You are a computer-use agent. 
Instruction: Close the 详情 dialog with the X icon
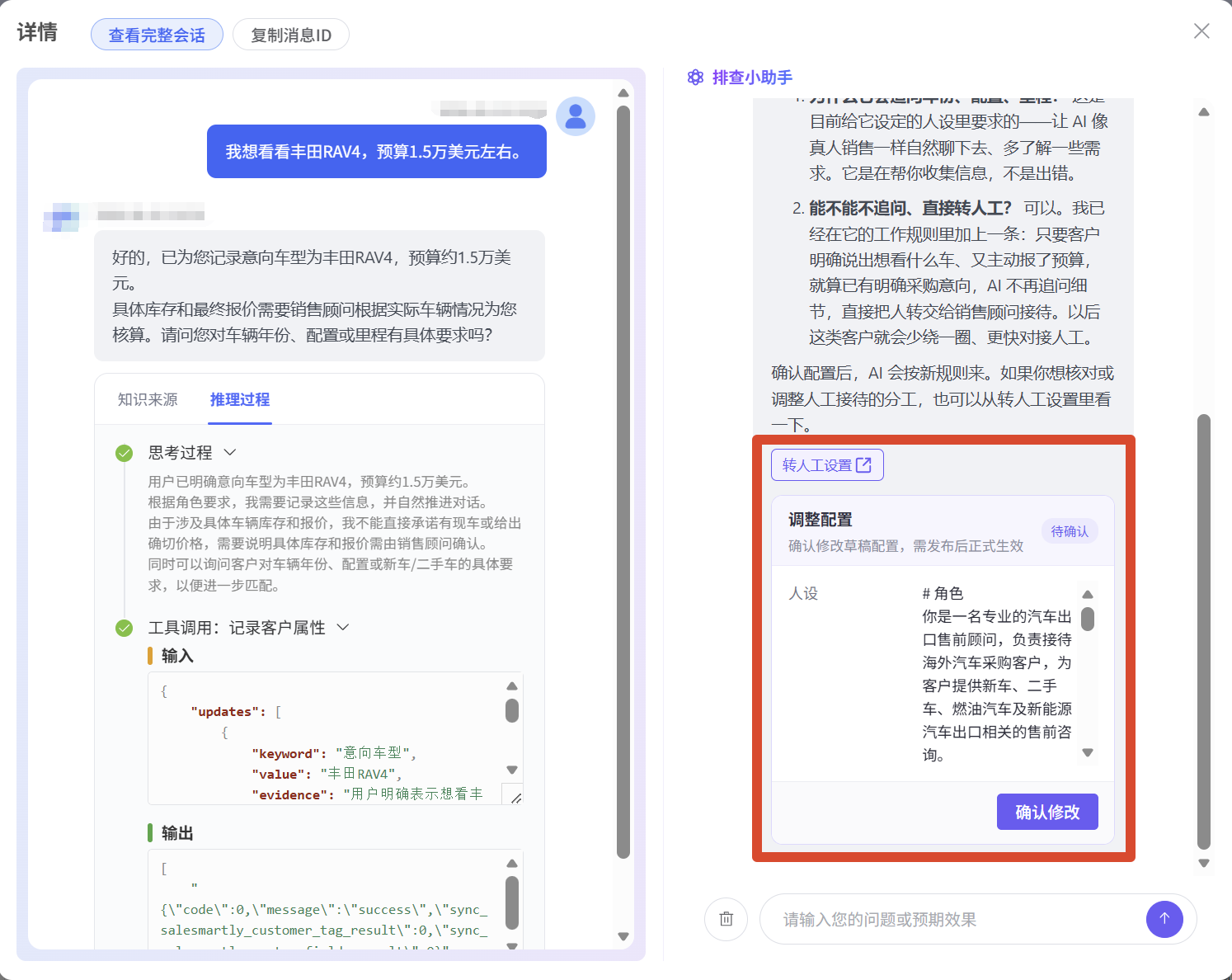click(x=1201, y=31)
